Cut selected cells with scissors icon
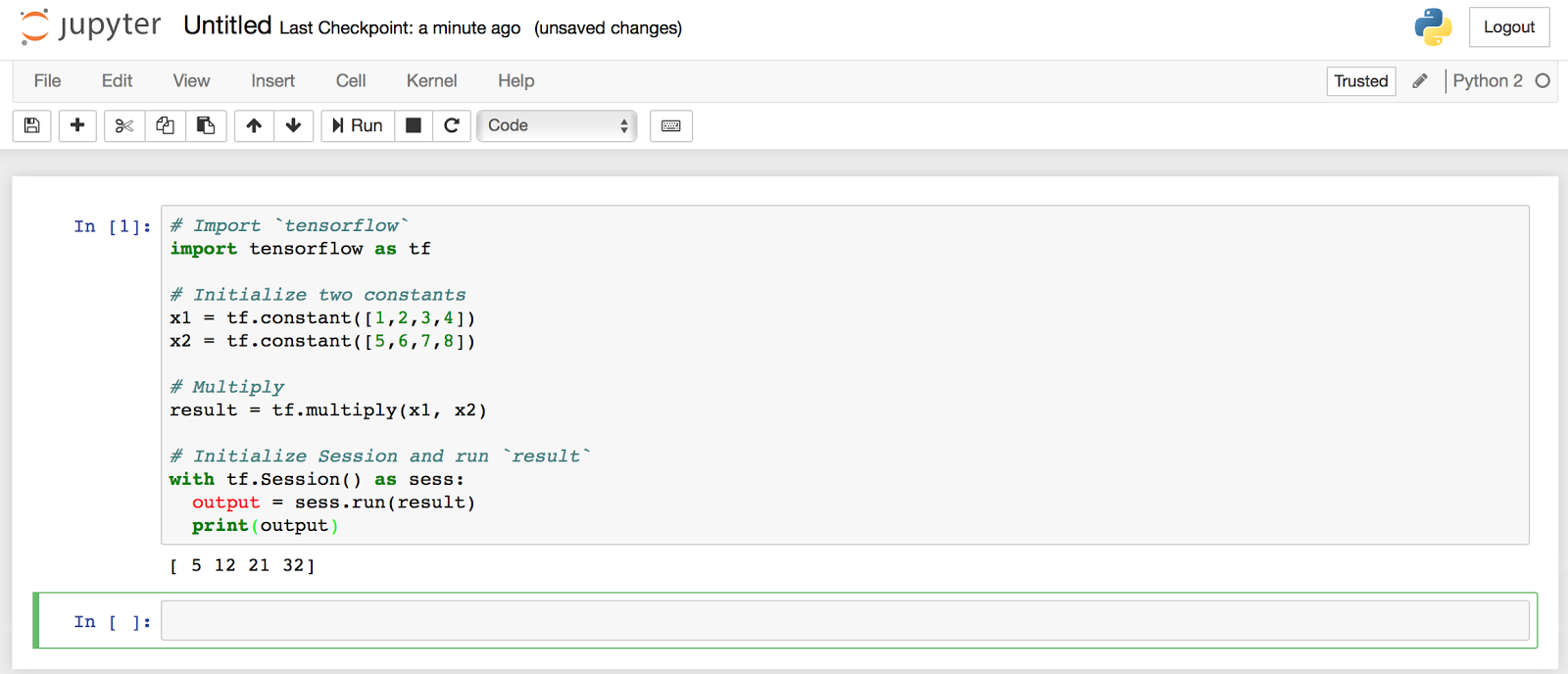1568x674 pixels. click(x=123, y=125)
